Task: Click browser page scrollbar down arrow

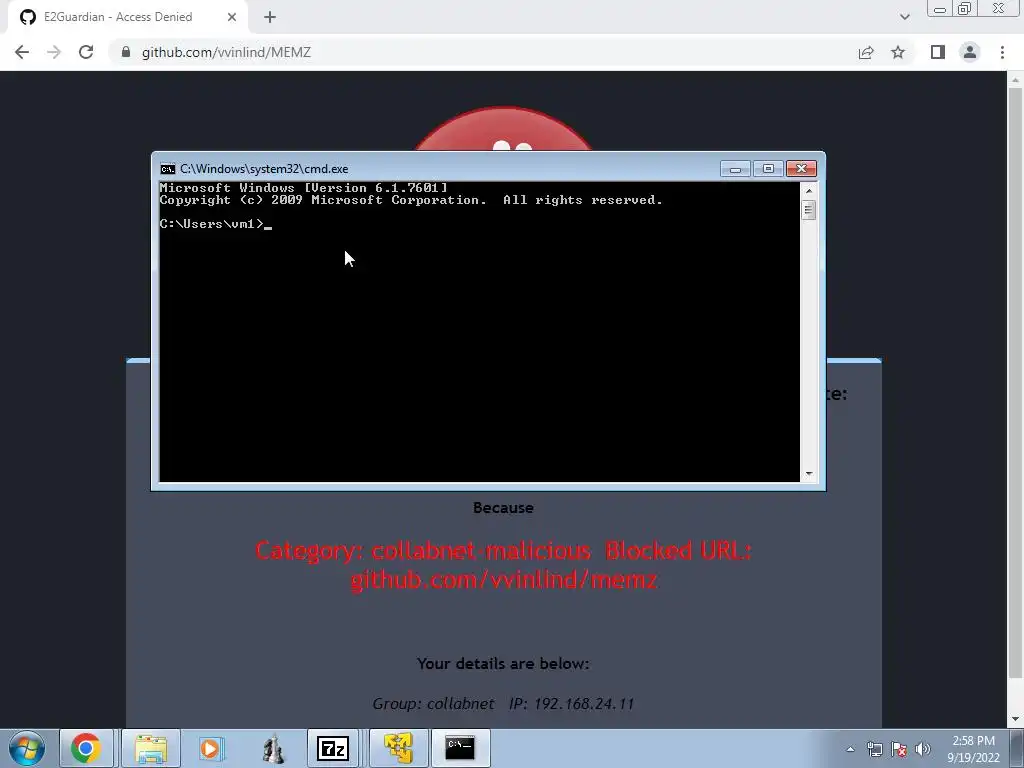Action: point(1014,720)
